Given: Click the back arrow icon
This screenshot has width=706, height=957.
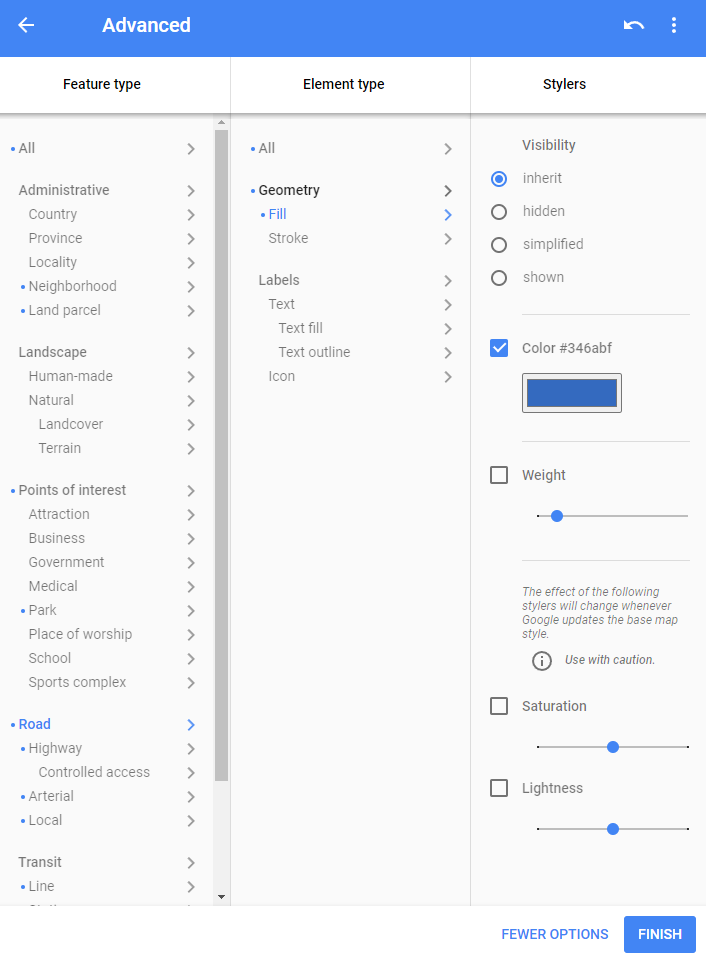Looking at the screenshot, I should (x=26, y=25).
